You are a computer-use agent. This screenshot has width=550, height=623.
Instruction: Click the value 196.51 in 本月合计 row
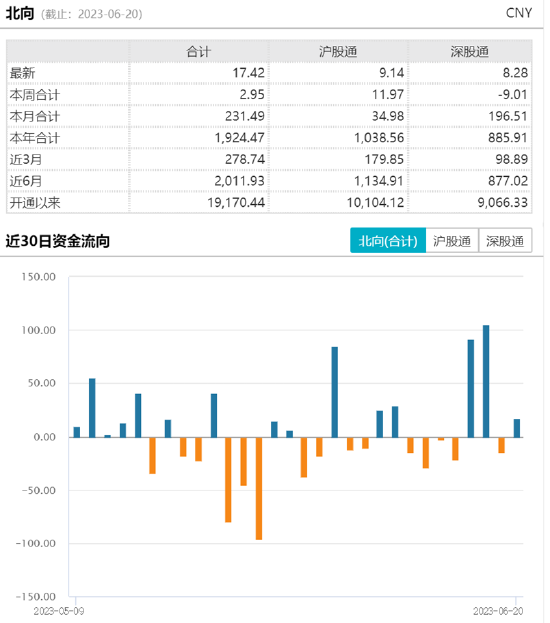508,116
